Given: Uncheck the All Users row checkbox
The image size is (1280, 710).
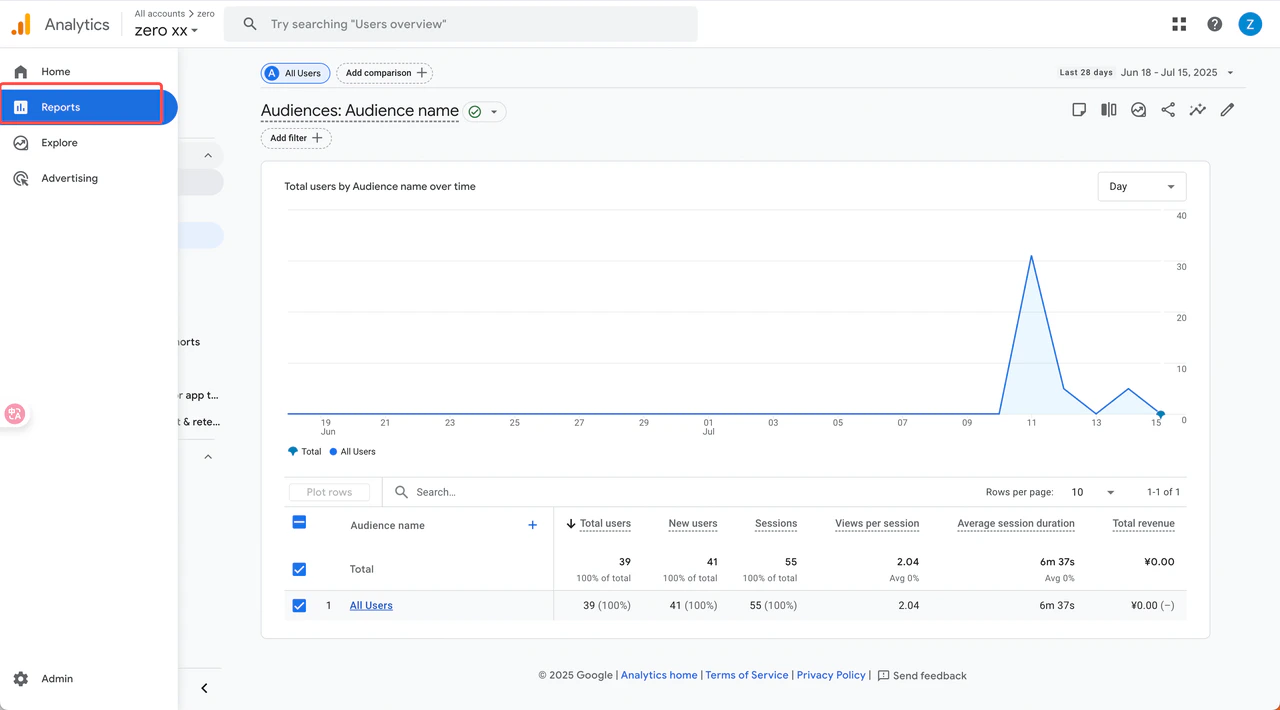Looking at the screenshot, I should (299, 606).
